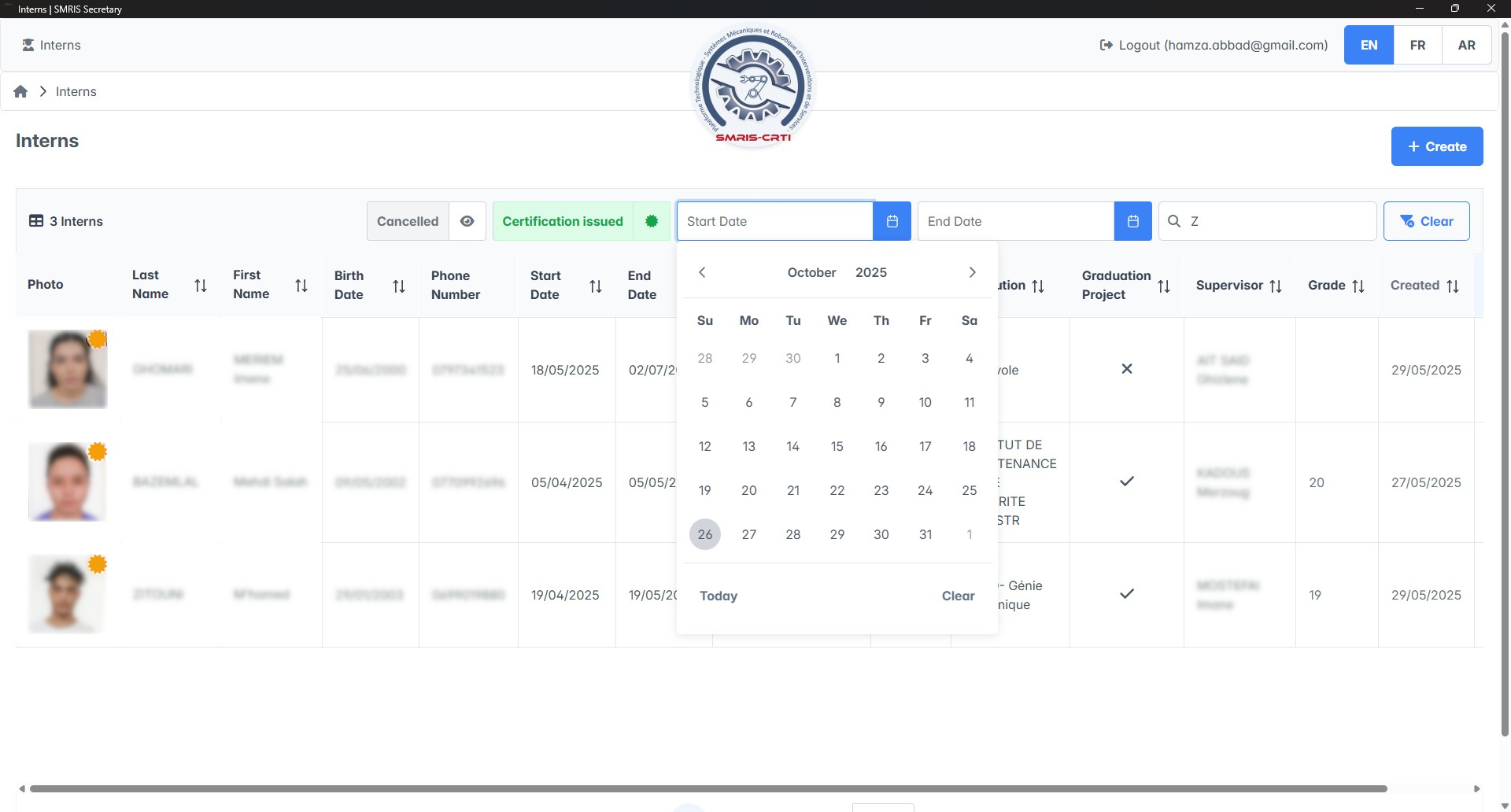
Task: Toggle the Cancelled filter button
Action: pos(408,221)
